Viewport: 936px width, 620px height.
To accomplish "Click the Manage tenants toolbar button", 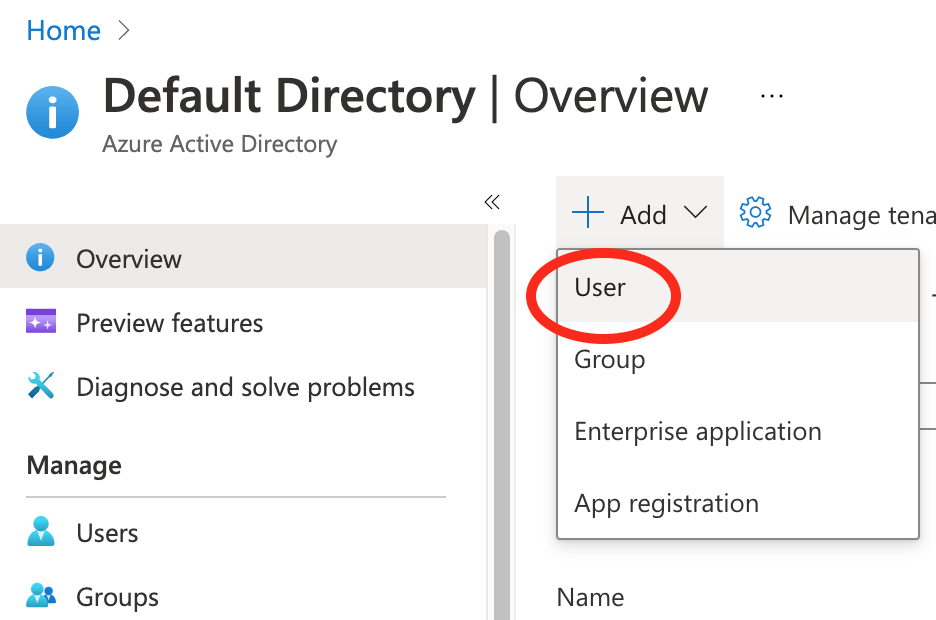I will (860, 214).
